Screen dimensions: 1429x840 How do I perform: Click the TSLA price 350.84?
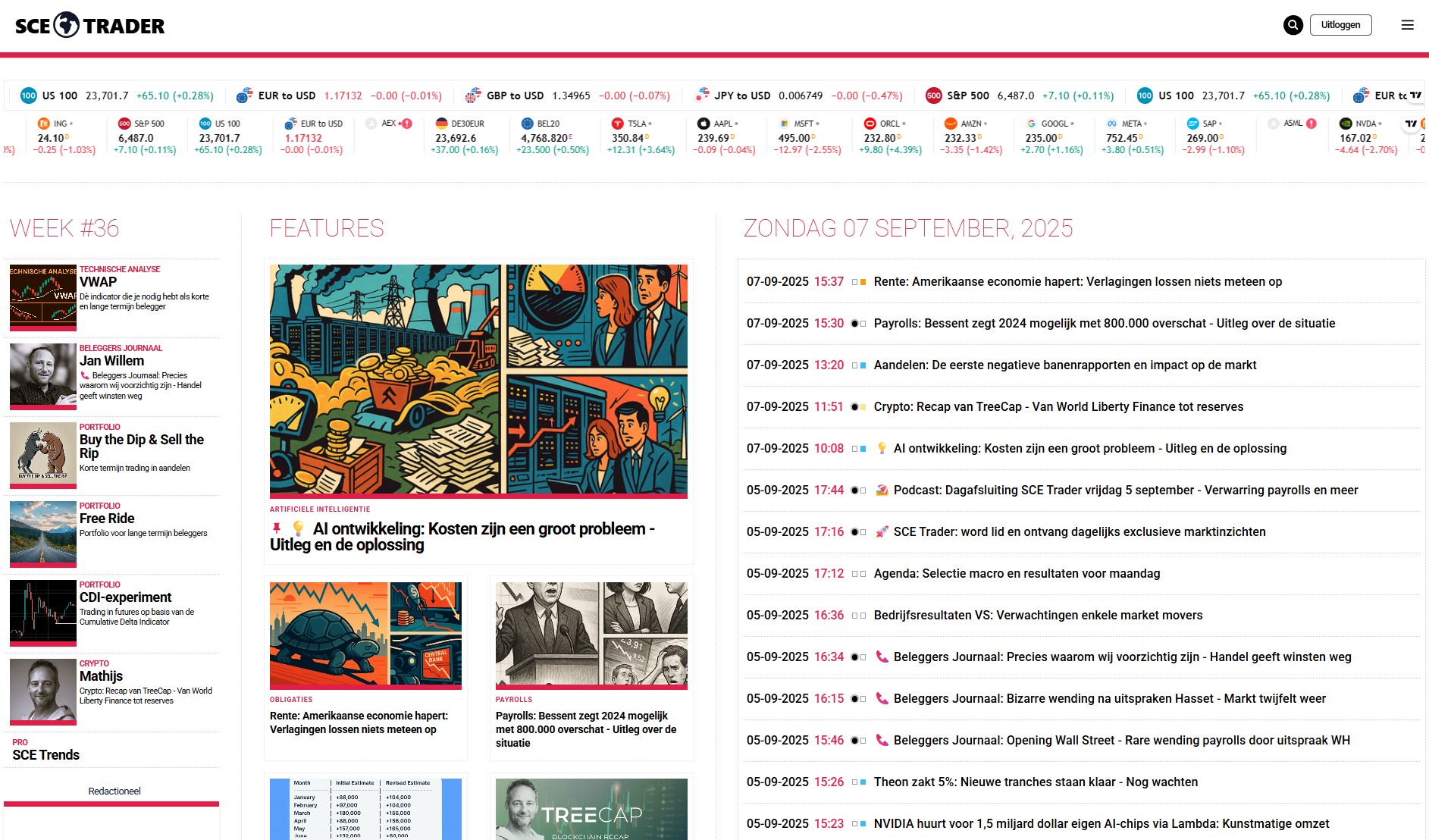[628, 138]
